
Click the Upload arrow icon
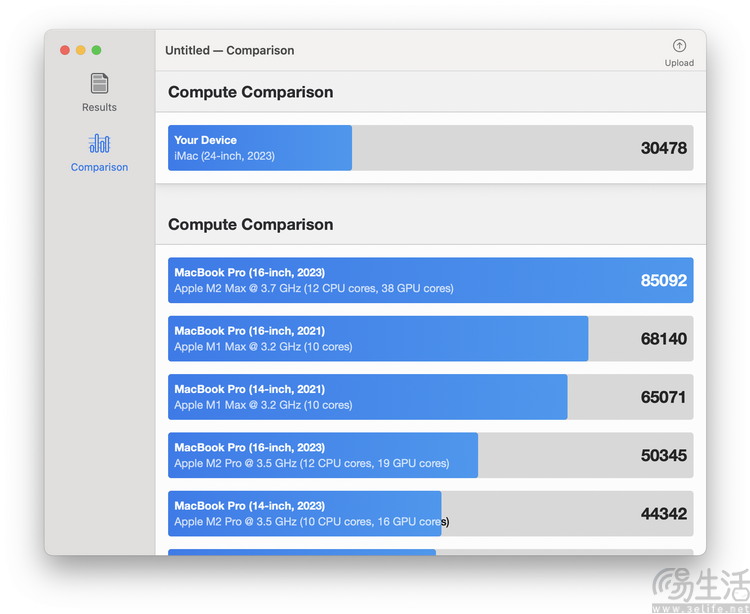coord(679,45)
